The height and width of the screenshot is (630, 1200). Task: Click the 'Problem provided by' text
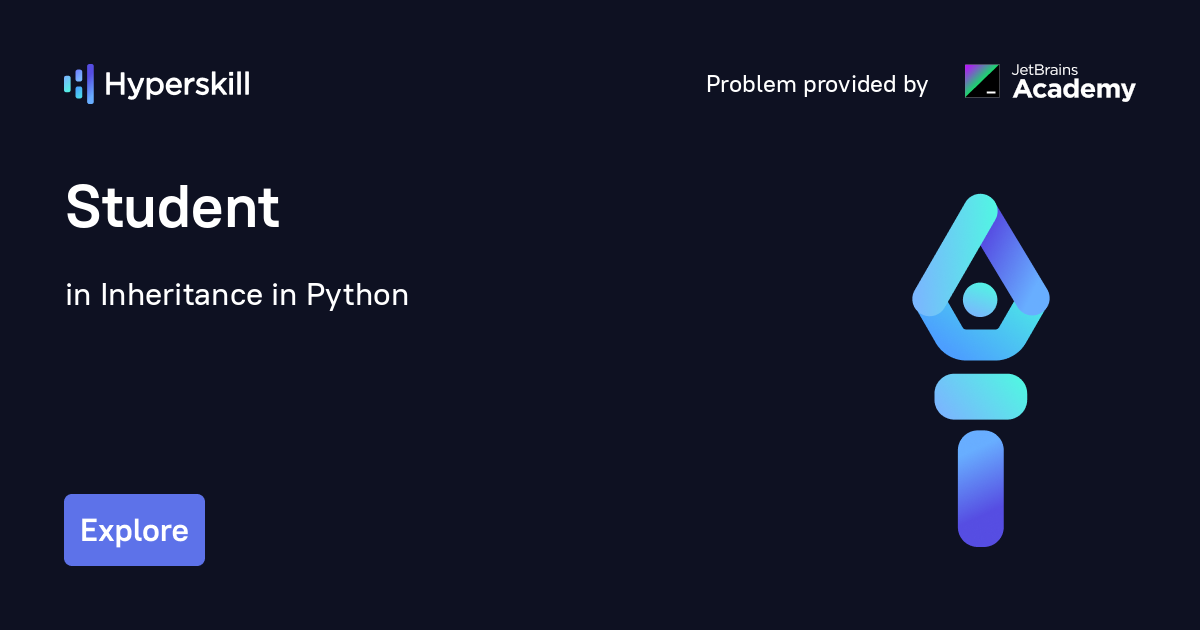816,85
